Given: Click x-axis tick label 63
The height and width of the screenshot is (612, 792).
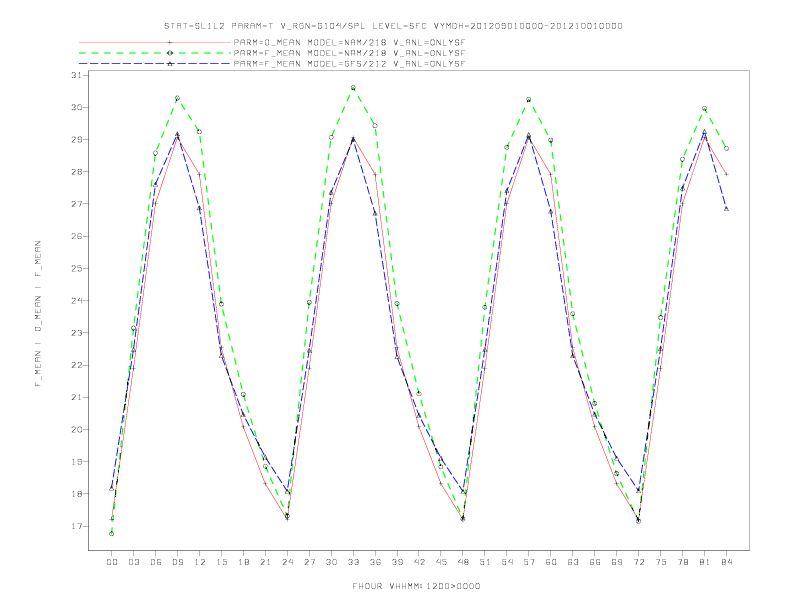Looking at the screenshot, I should [573, 562].
